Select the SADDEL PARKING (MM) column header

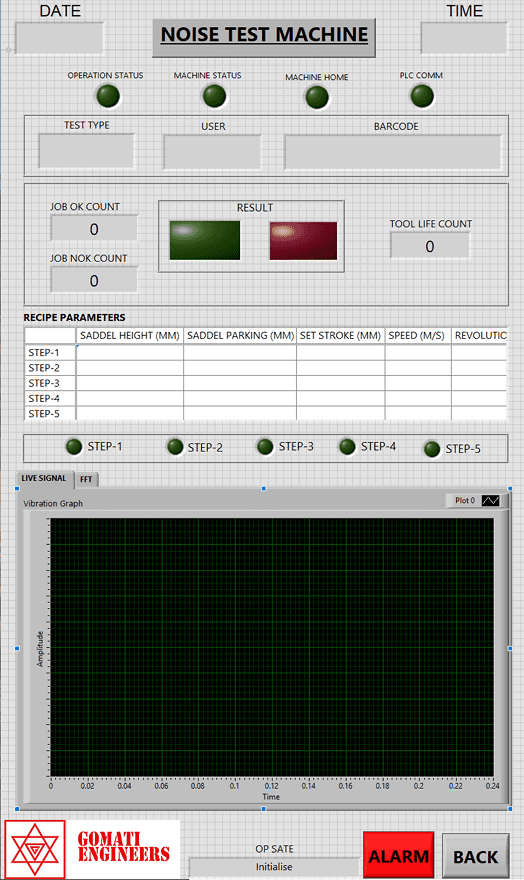tap(240, 336)
